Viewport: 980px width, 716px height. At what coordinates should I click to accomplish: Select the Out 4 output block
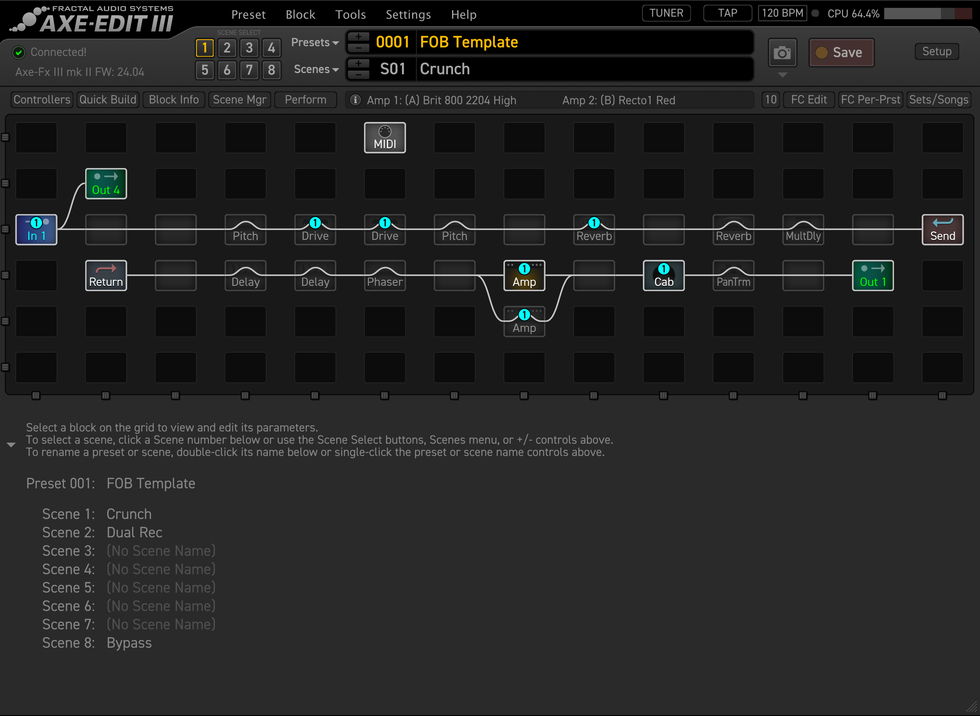coord(106,184)
